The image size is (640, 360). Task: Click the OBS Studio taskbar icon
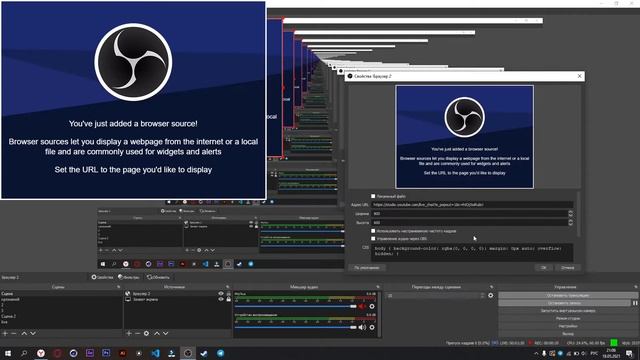(188, 353)
